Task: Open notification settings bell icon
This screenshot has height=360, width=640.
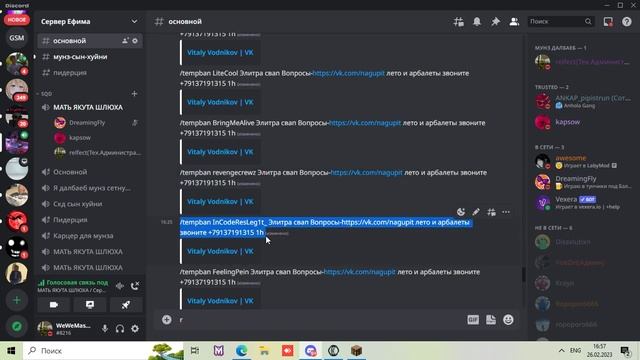Action: coord(477,22)
